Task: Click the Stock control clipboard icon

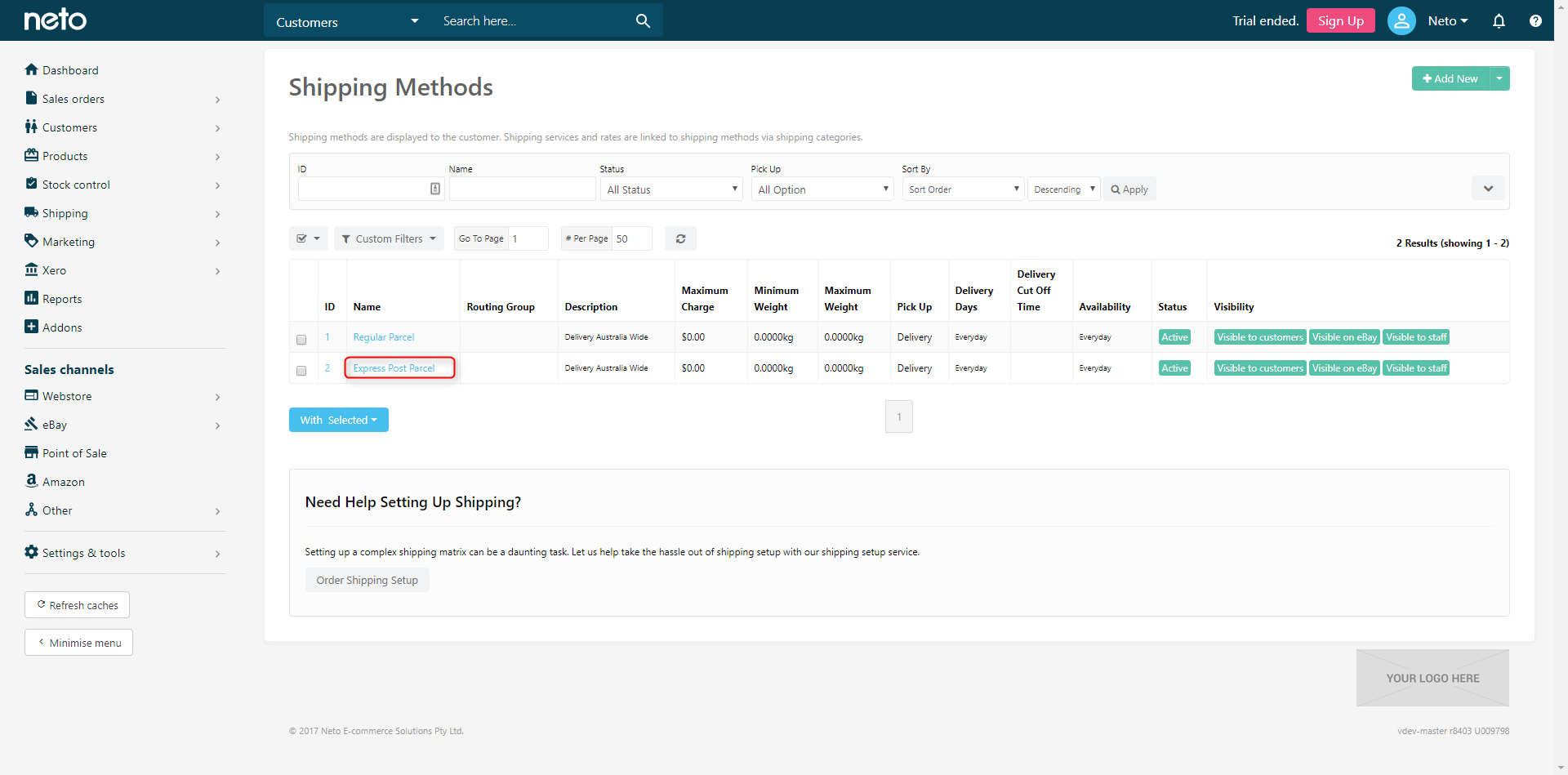Action: tap(31, 184)
